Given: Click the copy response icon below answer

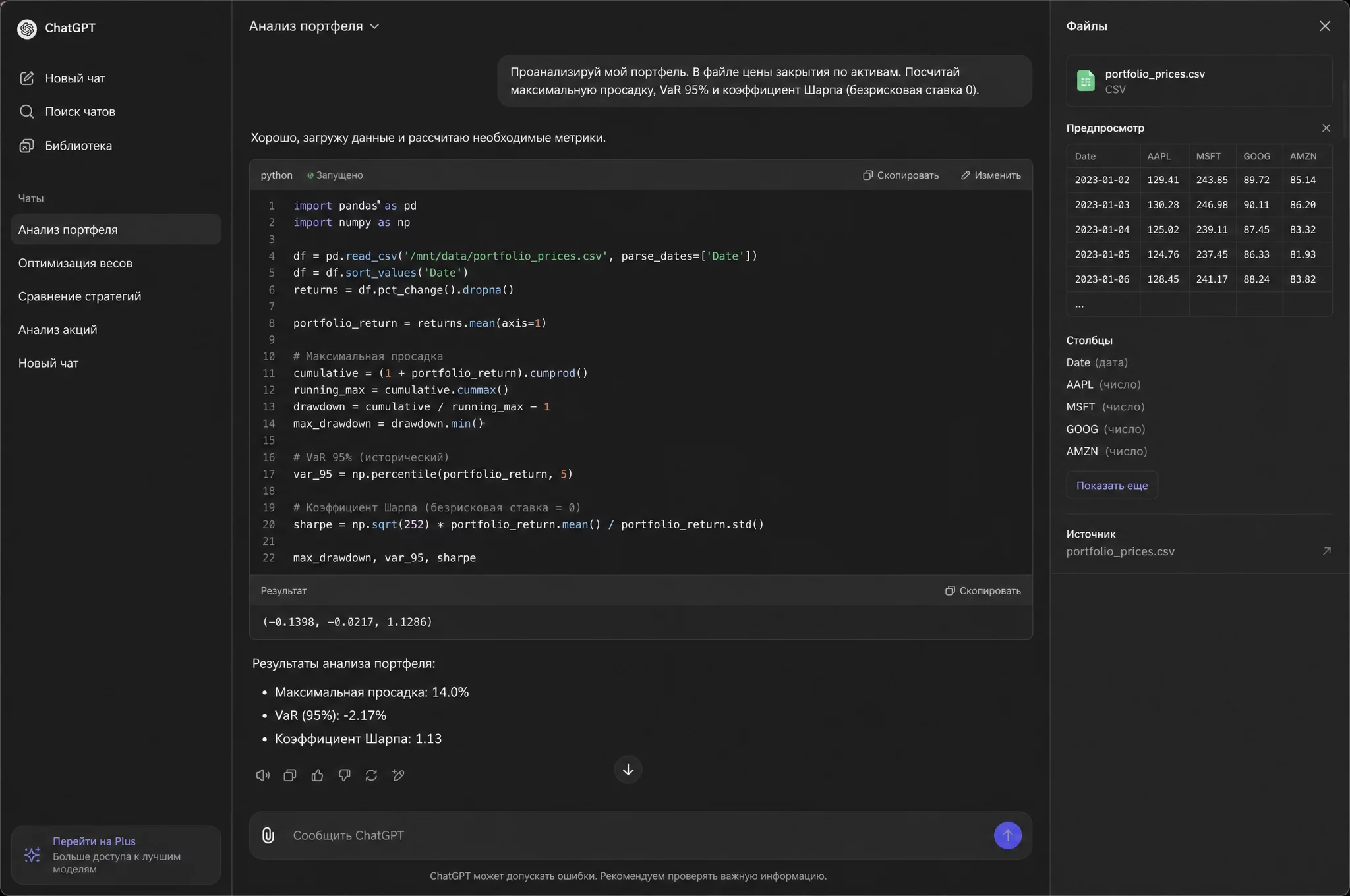Looking at the screenshot, I should point(290,775).
